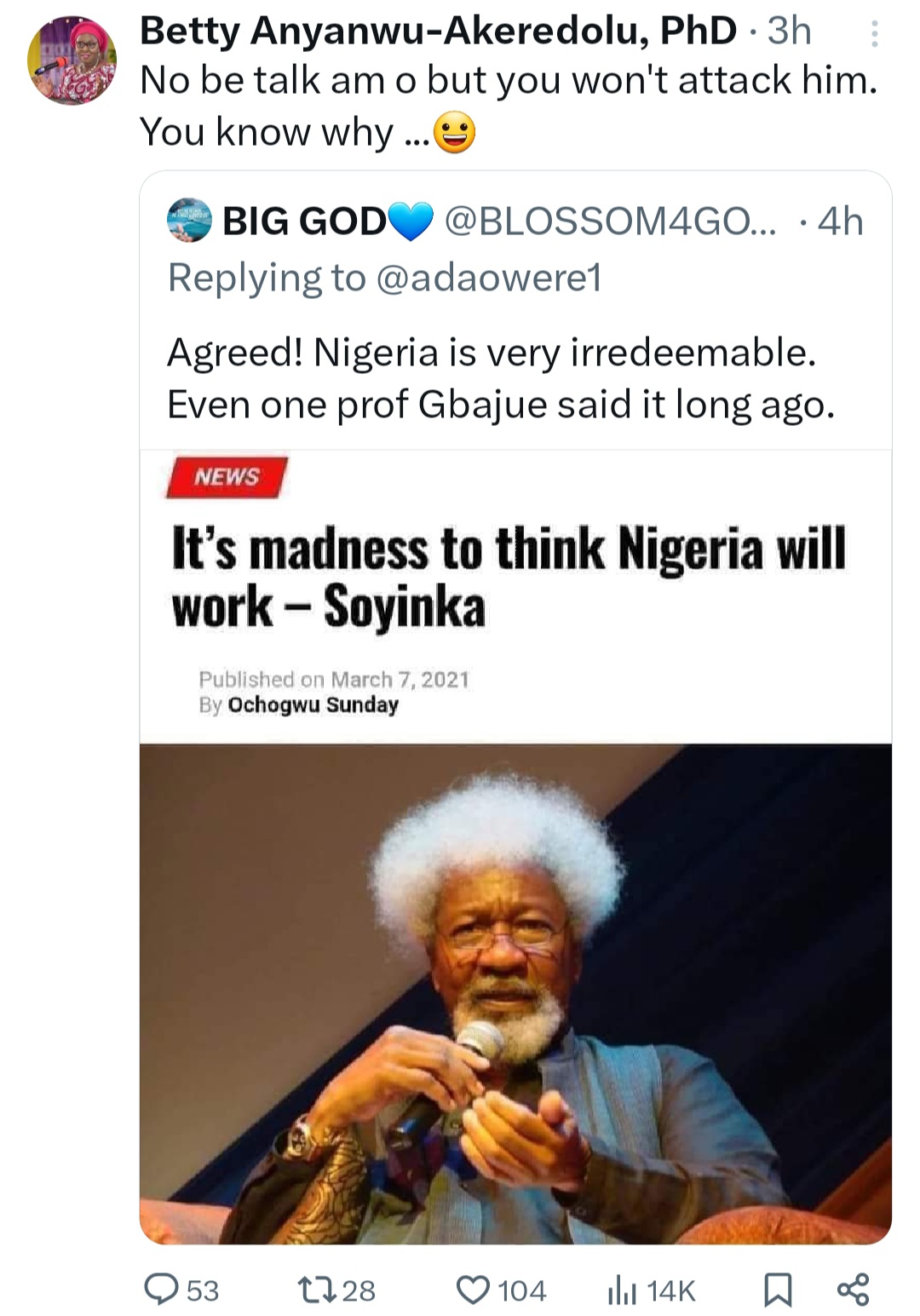
Task: Click the share icon
Action: [x=853, y=1289]
